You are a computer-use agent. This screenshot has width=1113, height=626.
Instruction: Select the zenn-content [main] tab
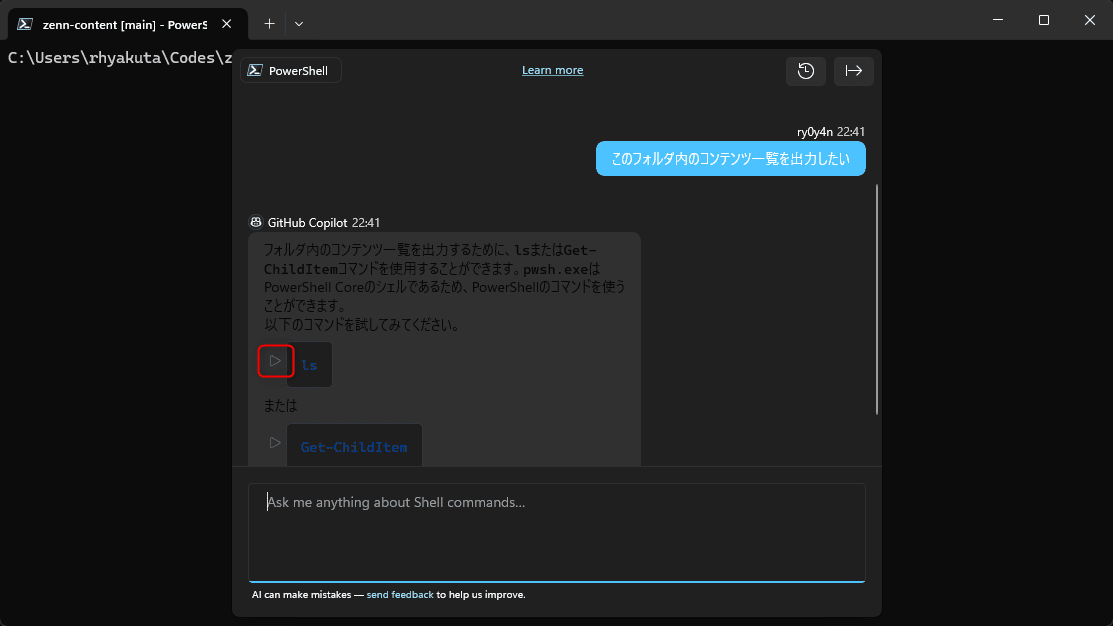coord(128,24)
